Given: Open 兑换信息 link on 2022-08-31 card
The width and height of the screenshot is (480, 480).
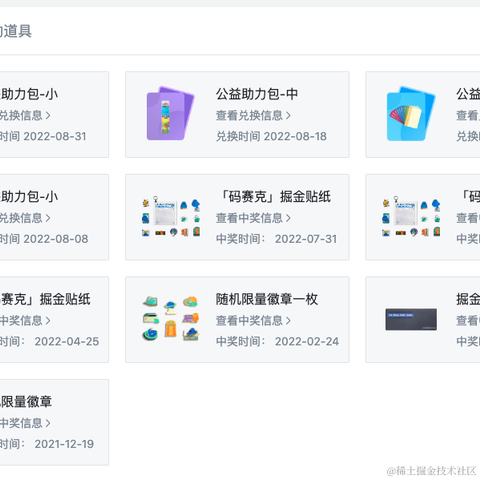Looking at the screenshot, I should [25, 116].
